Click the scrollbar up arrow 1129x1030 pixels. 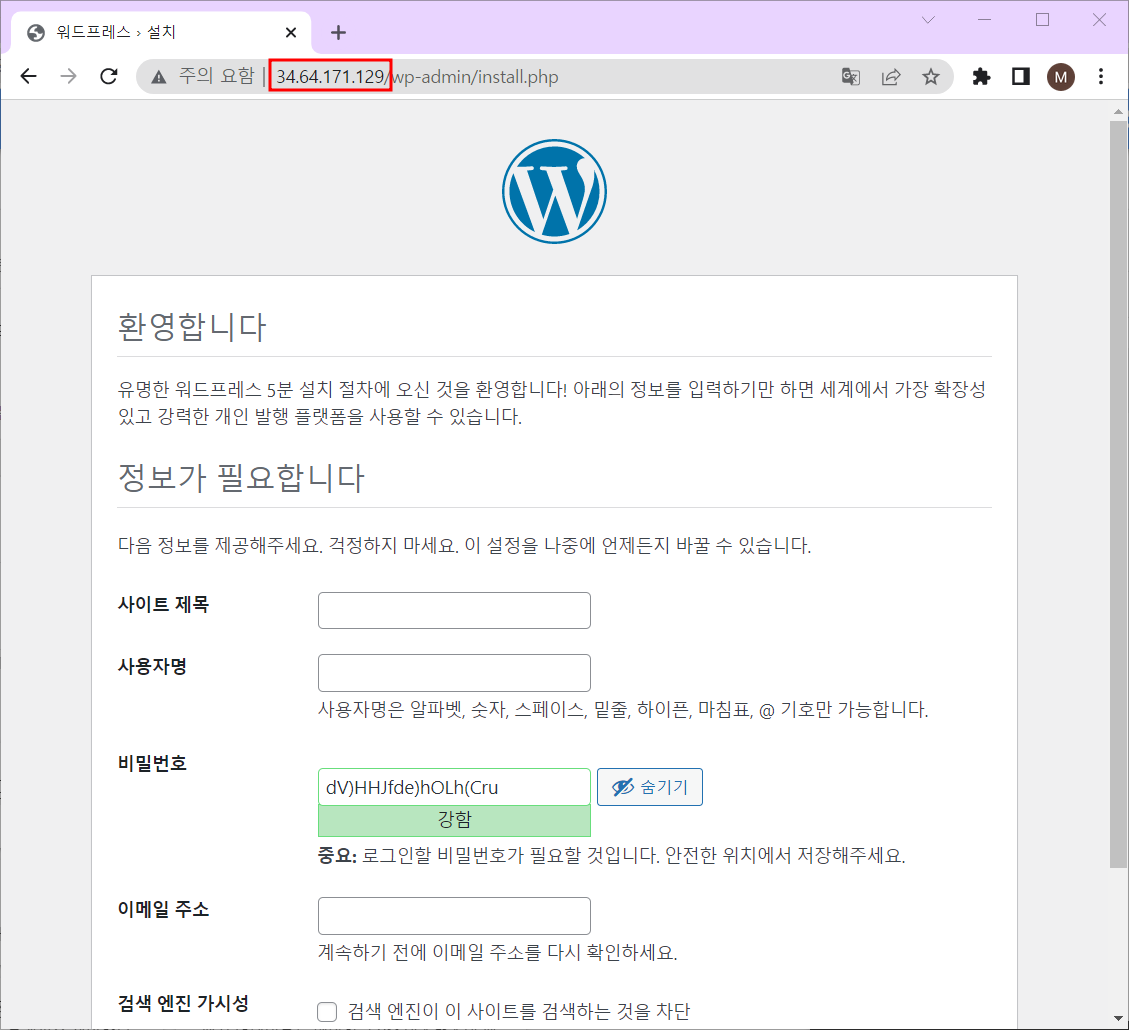pyautogui.click(x=1117, y=112)
